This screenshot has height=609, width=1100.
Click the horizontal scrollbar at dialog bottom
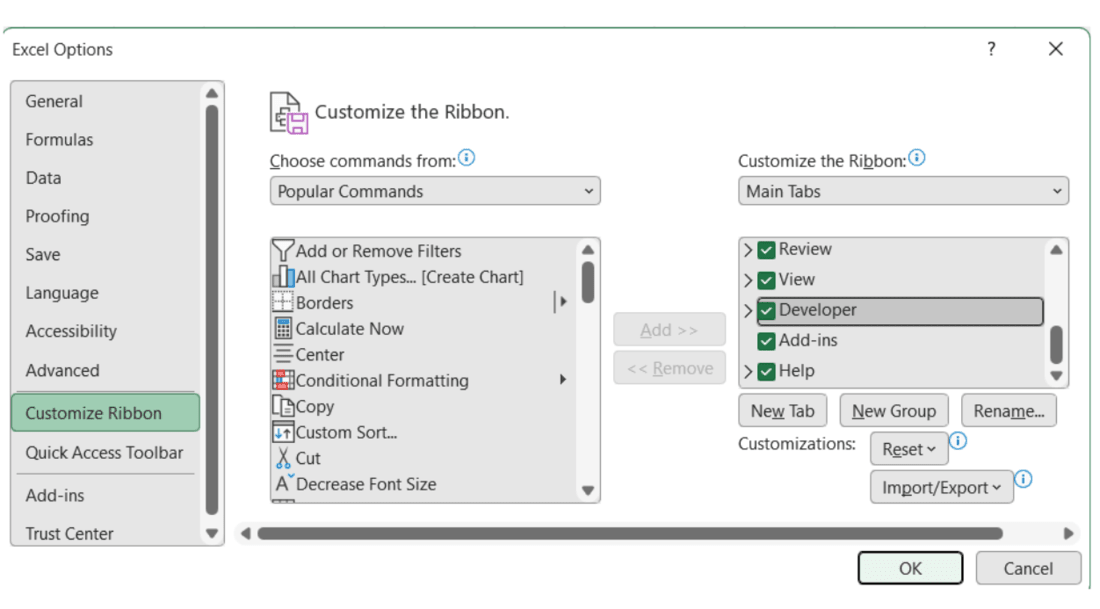click(630, 534)
